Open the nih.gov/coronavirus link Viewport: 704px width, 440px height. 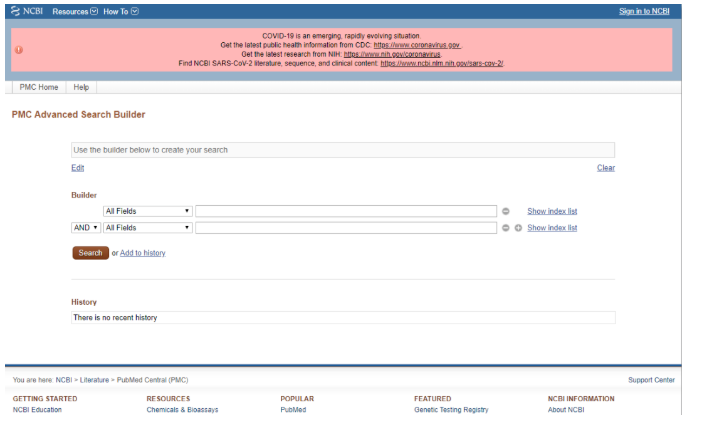coord(392,54)
